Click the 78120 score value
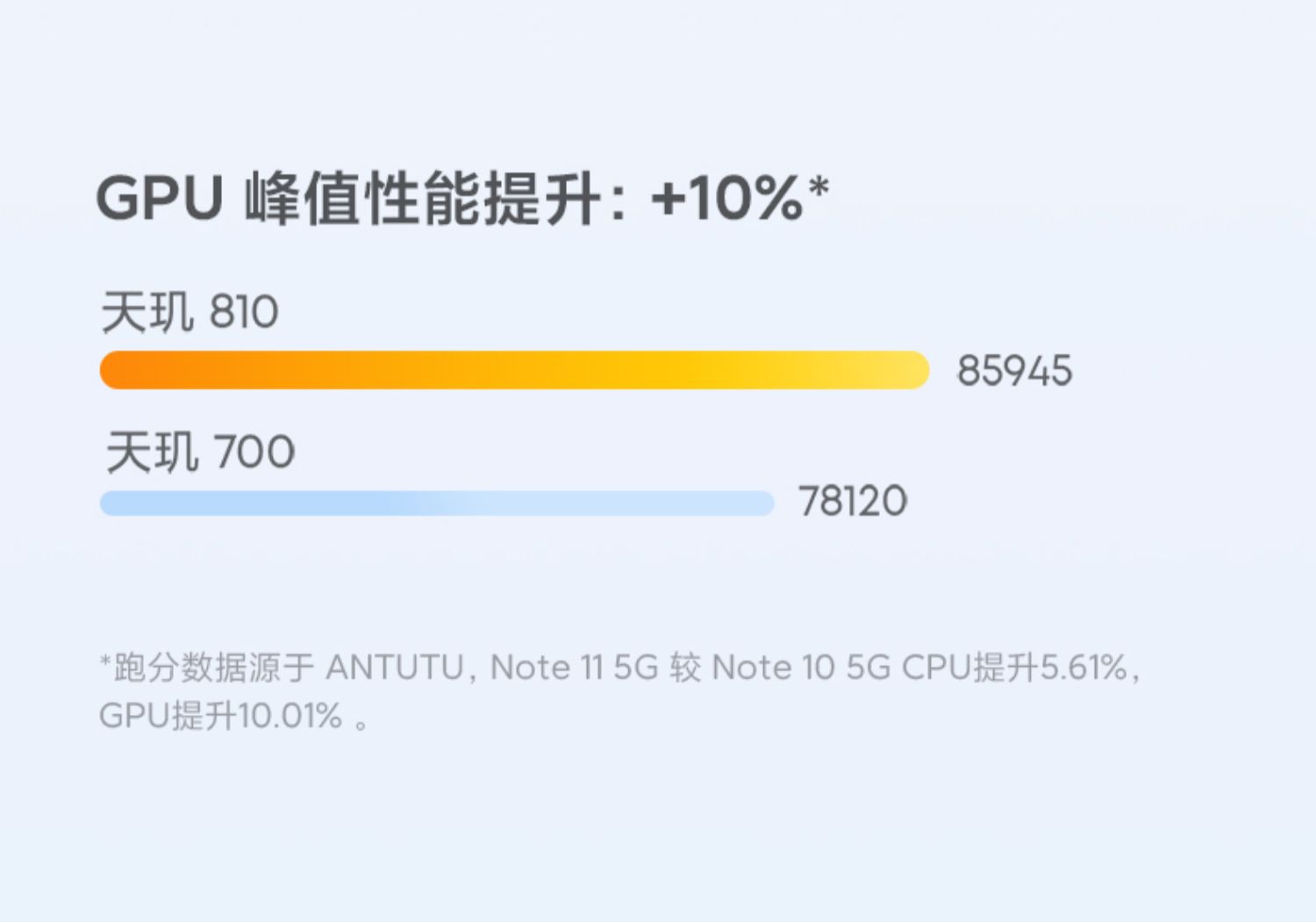1316x922 pixels. coord(852,502)
